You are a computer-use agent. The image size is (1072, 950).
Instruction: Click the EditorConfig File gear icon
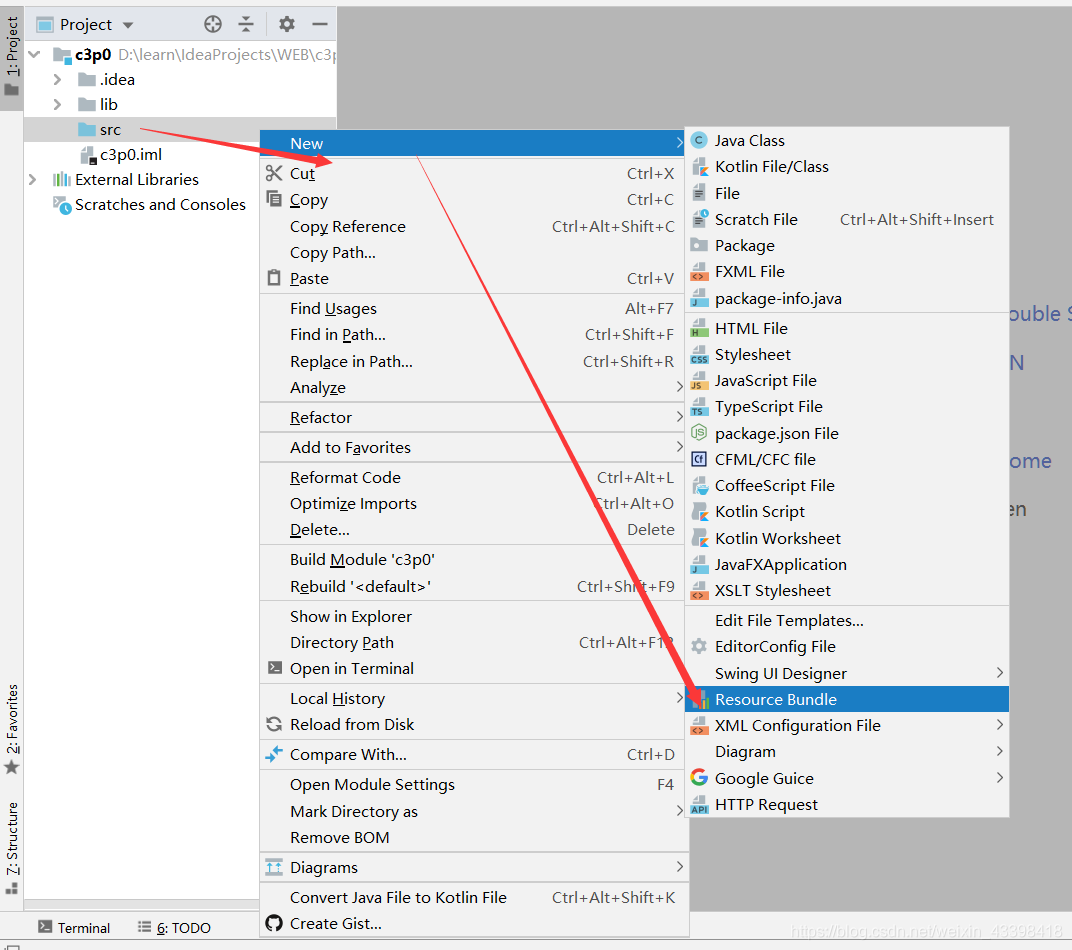[x=699, y=647]
